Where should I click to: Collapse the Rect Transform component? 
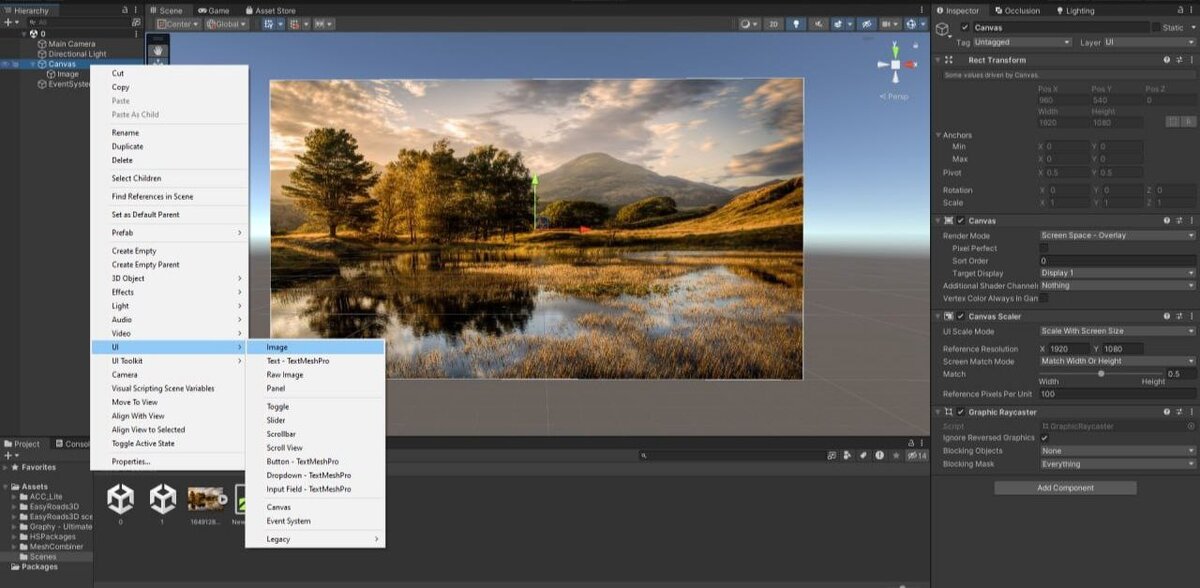[x=939, y=60]
